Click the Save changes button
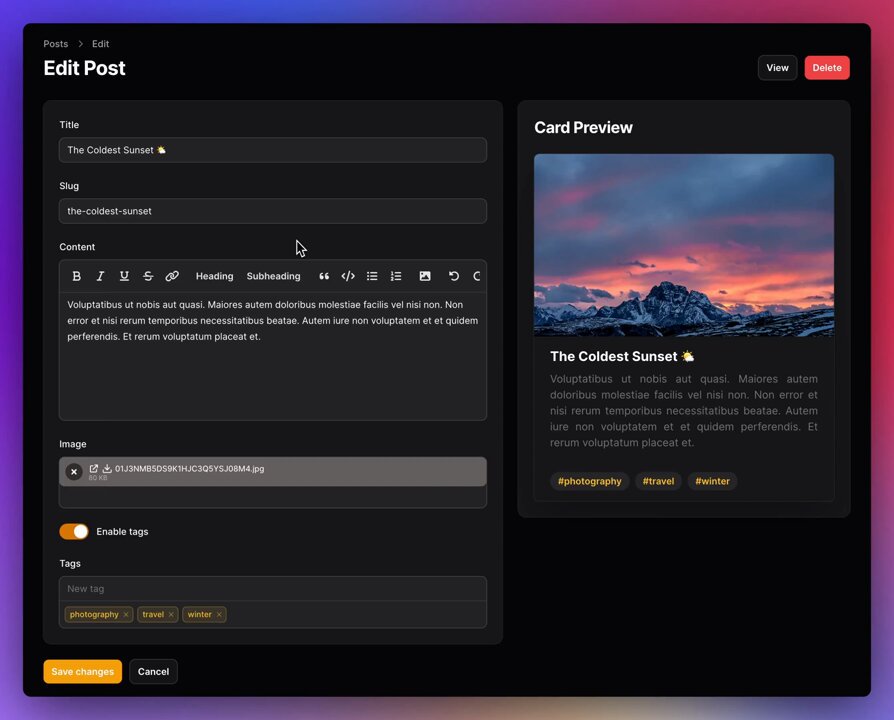Image resolution: width=894 pixels, height=720 pixels. pos(82,672)
